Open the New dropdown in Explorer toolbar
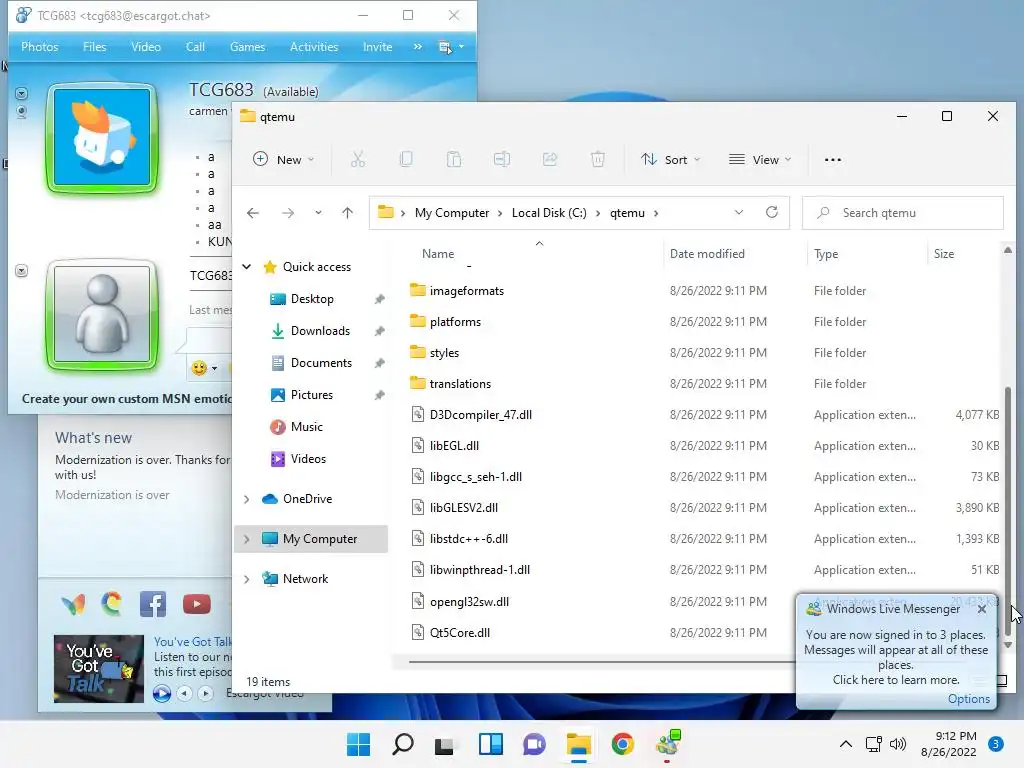The height and width of the screenshot is (768, 1024). click(x=283, y=159)
